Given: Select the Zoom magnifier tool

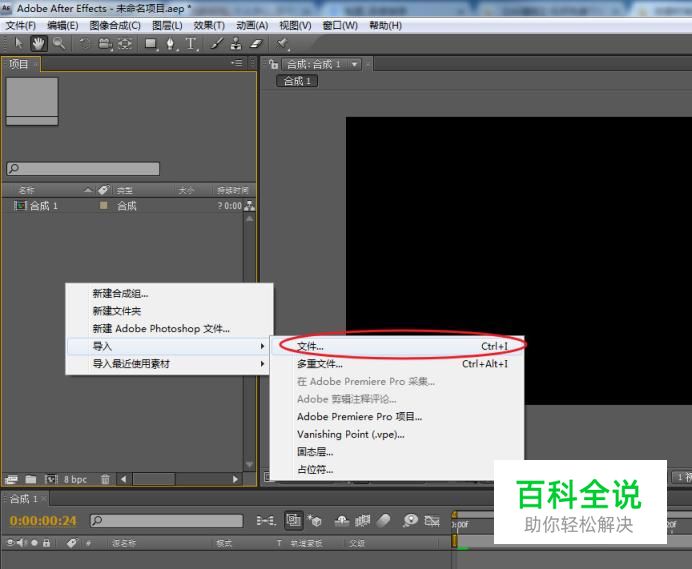Looking at the screenshot, I should pyautogui.click(x=59, y=43).
